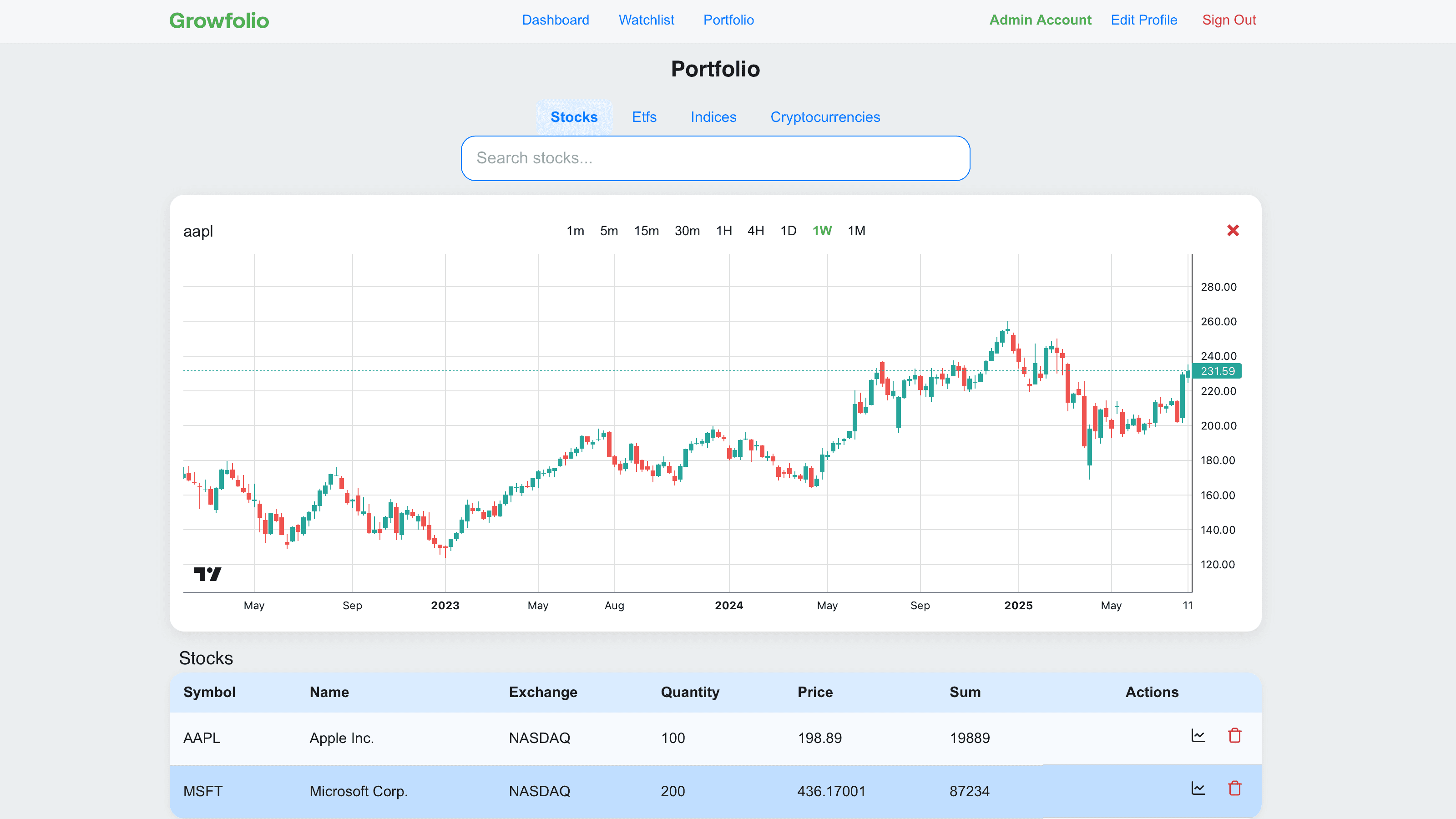Viewport: 1456px width, 819px height.
Task: Open chart icon for MSFT row
Action: tap(1198, 789)
